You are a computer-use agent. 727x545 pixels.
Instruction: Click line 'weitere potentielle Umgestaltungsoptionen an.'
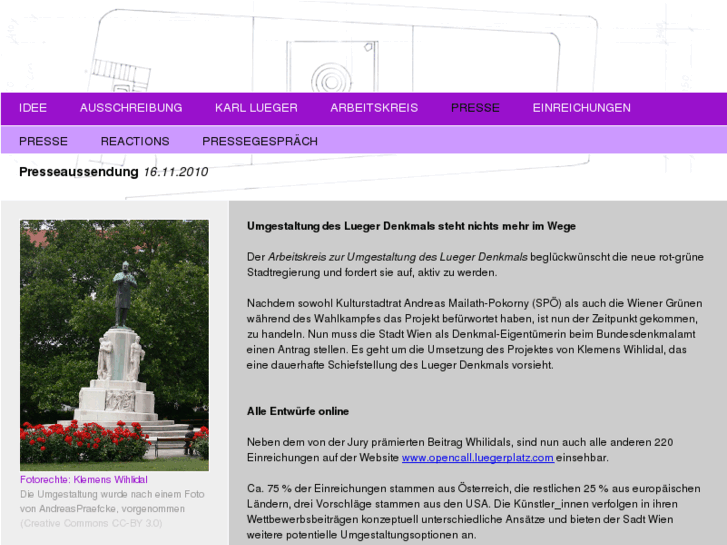[361, 535]
